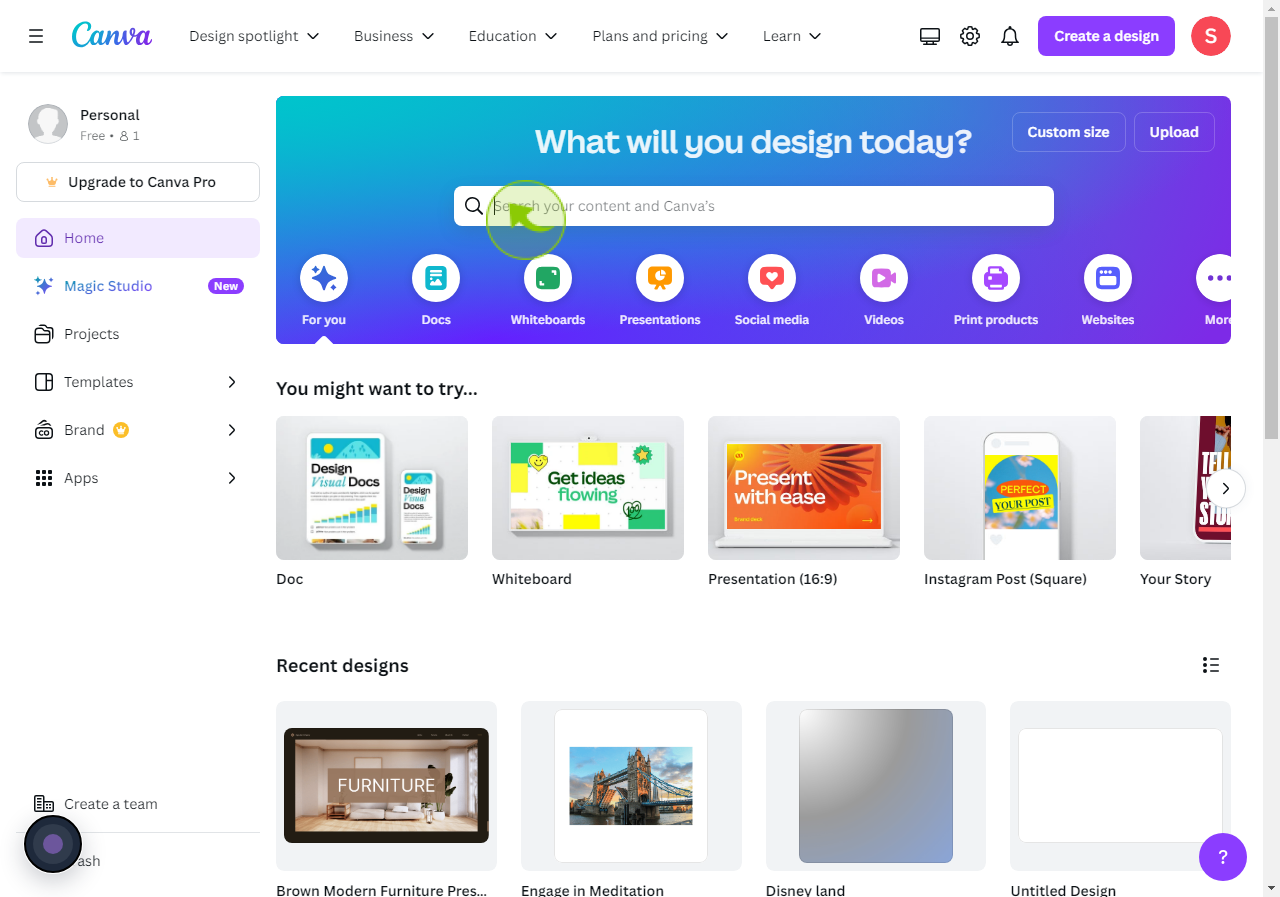
Task: Open the Presentation (16:9) thumbnail
Action: (804, 488)
